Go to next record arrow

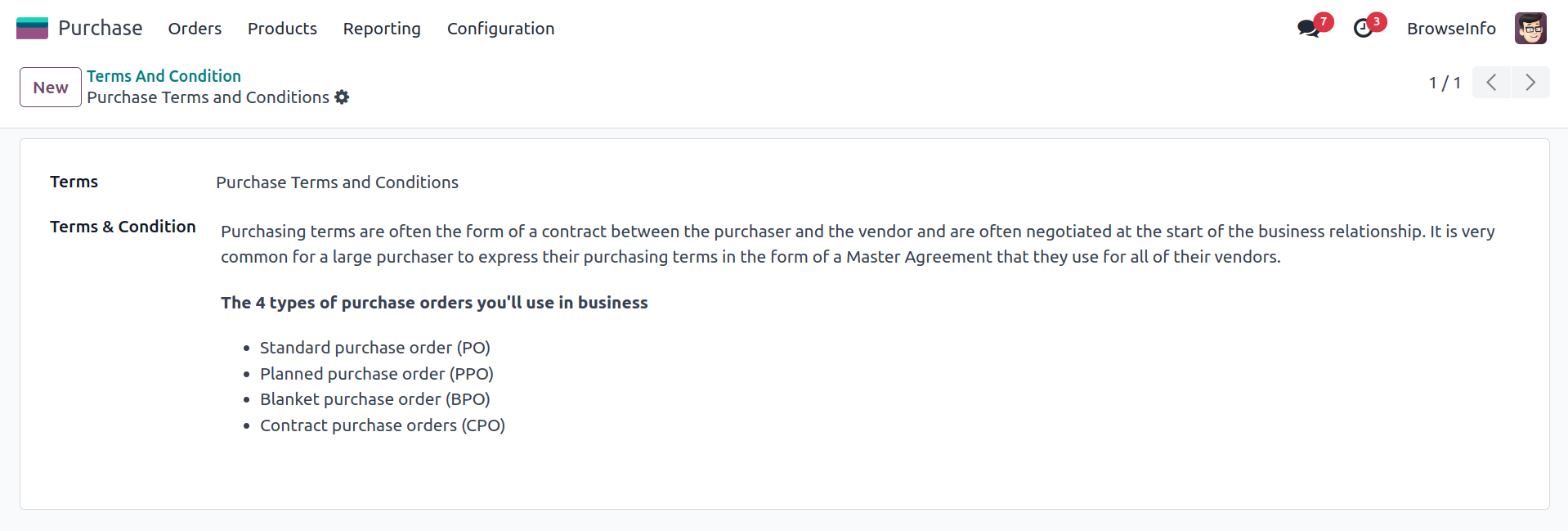coord(1530,83)
